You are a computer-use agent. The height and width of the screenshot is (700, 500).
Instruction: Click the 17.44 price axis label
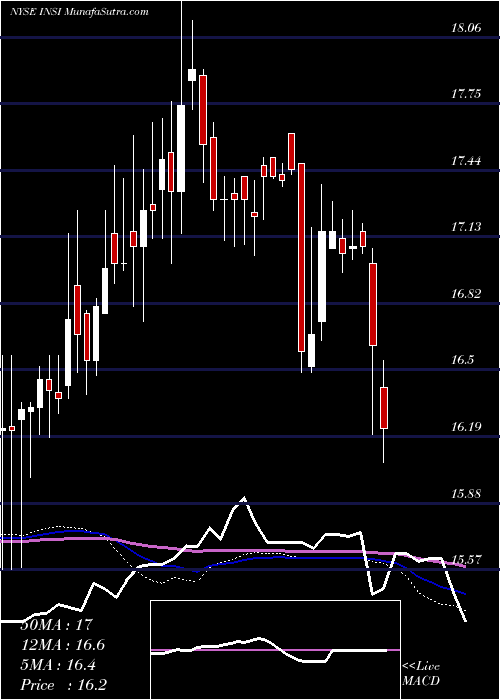click(466, 161)
